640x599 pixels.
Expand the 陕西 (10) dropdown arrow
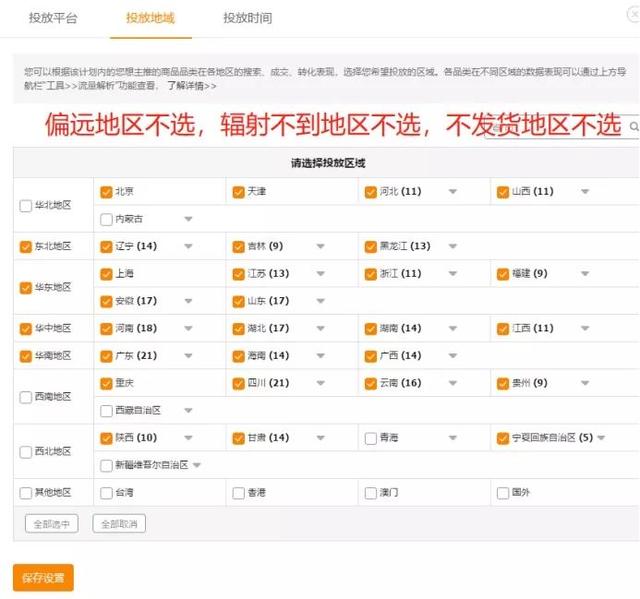tap(188, 437)
